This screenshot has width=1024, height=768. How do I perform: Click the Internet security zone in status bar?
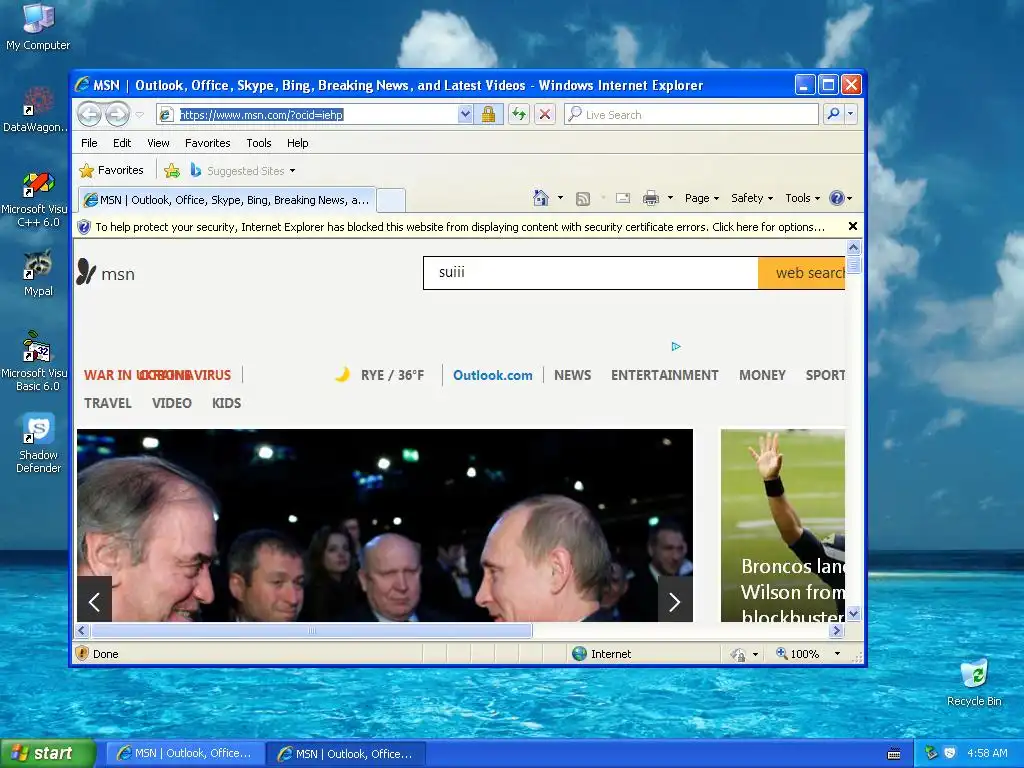601,654
